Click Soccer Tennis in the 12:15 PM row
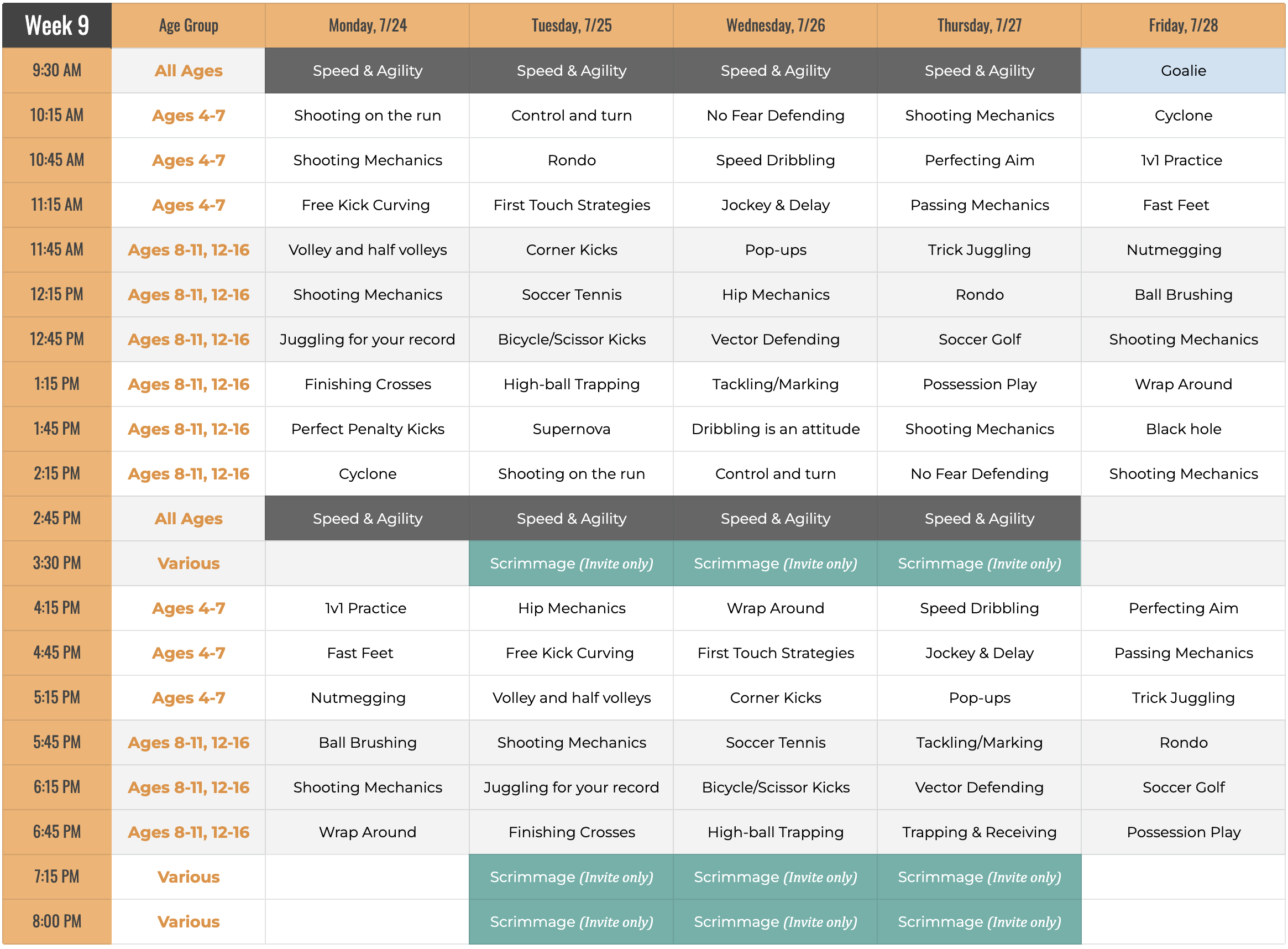The height and width of the screenshot is (949, 1288). pos(572,295)
